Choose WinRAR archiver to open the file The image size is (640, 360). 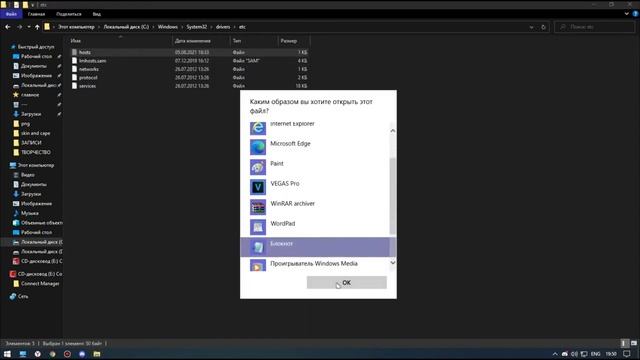tap(315, 207)
